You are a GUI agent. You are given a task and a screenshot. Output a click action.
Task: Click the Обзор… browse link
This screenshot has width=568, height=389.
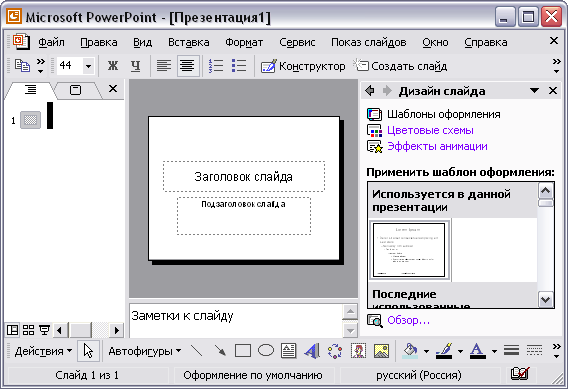398,321
